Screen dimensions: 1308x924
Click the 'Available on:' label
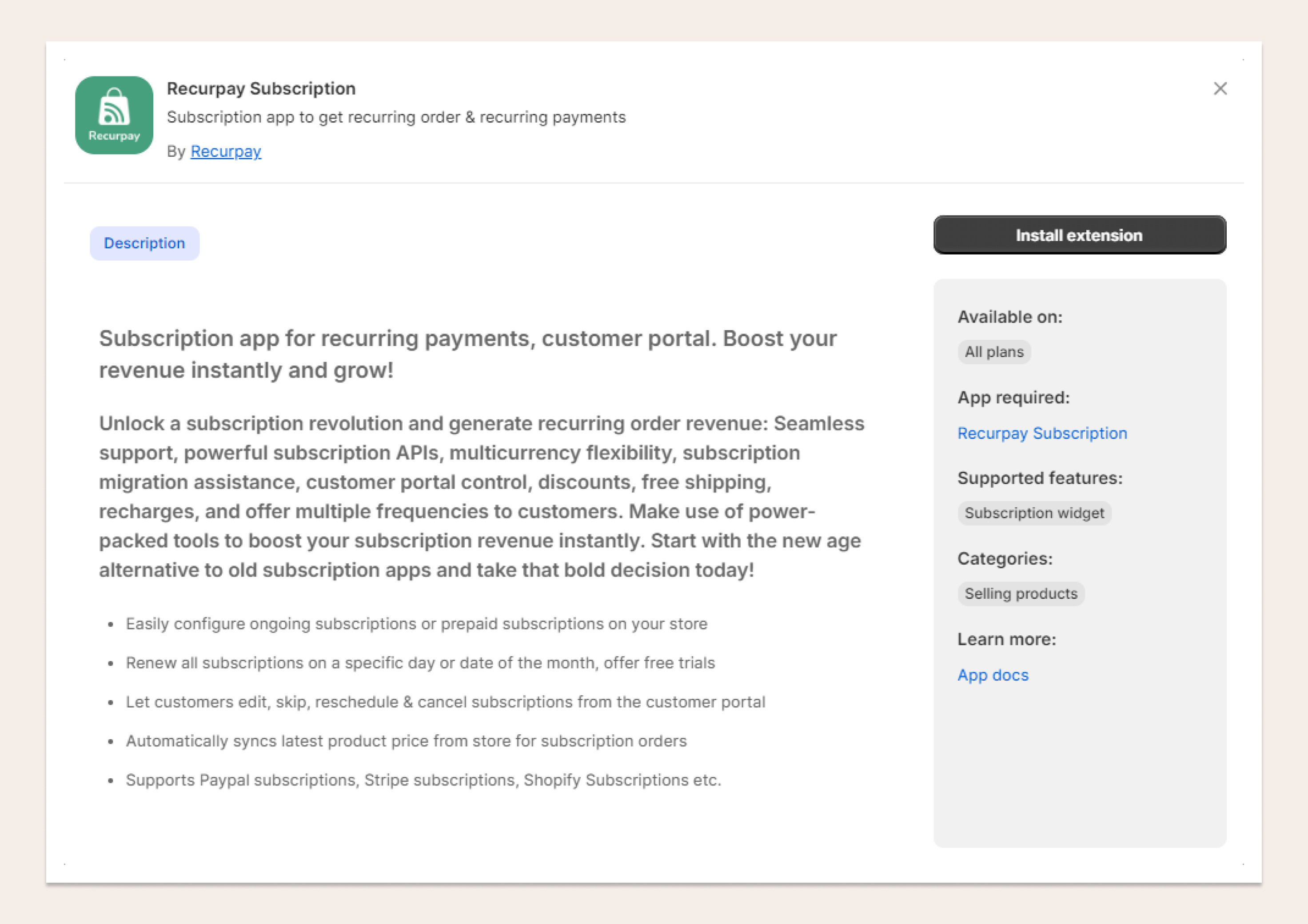1010,317
